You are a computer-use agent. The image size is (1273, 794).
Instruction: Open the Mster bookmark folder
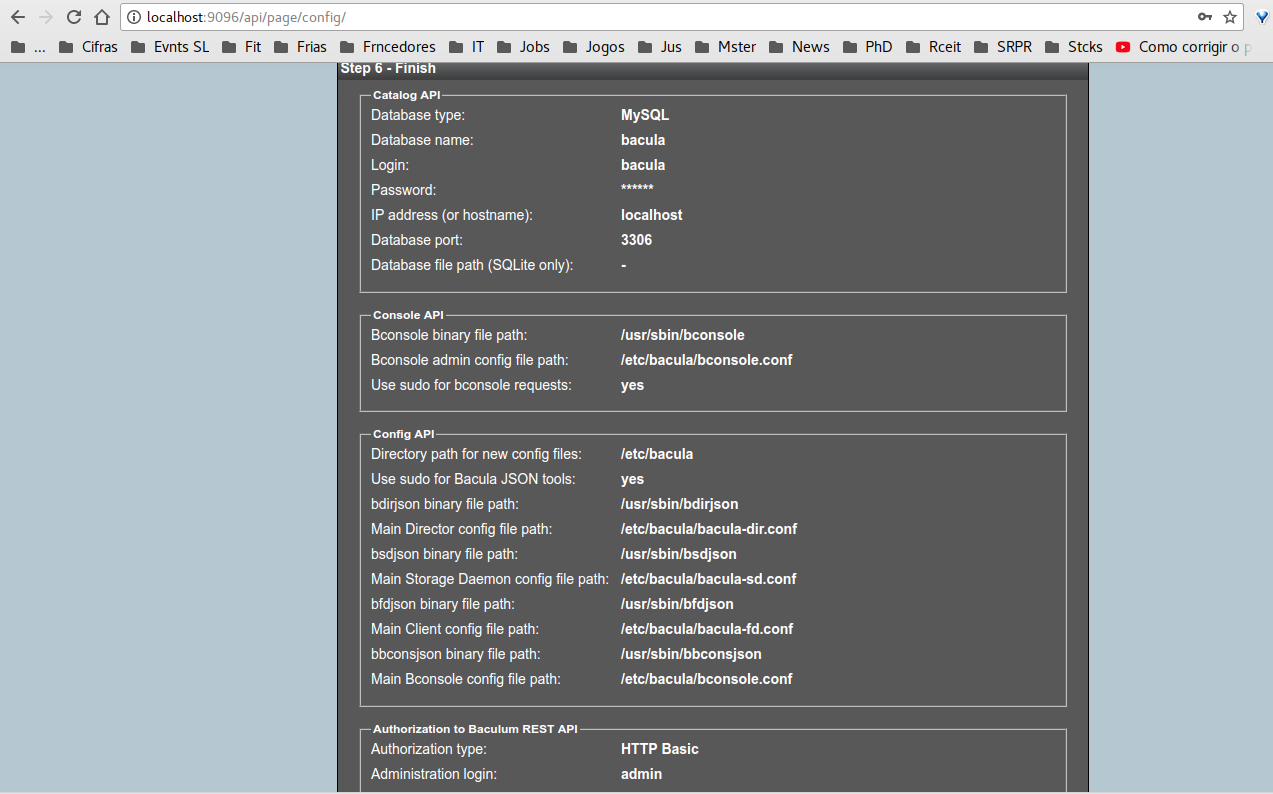pos(726,47)
